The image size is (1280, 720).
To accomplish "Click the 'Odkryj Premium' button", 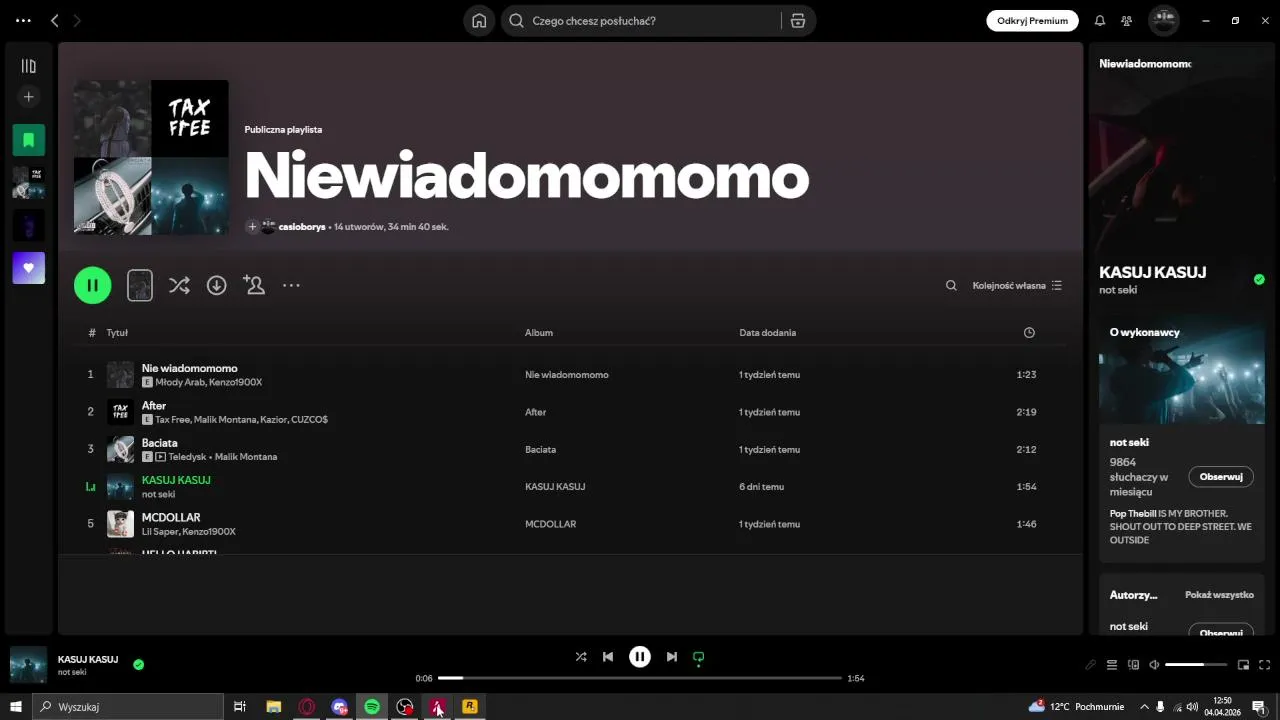I will point(1032,20).
